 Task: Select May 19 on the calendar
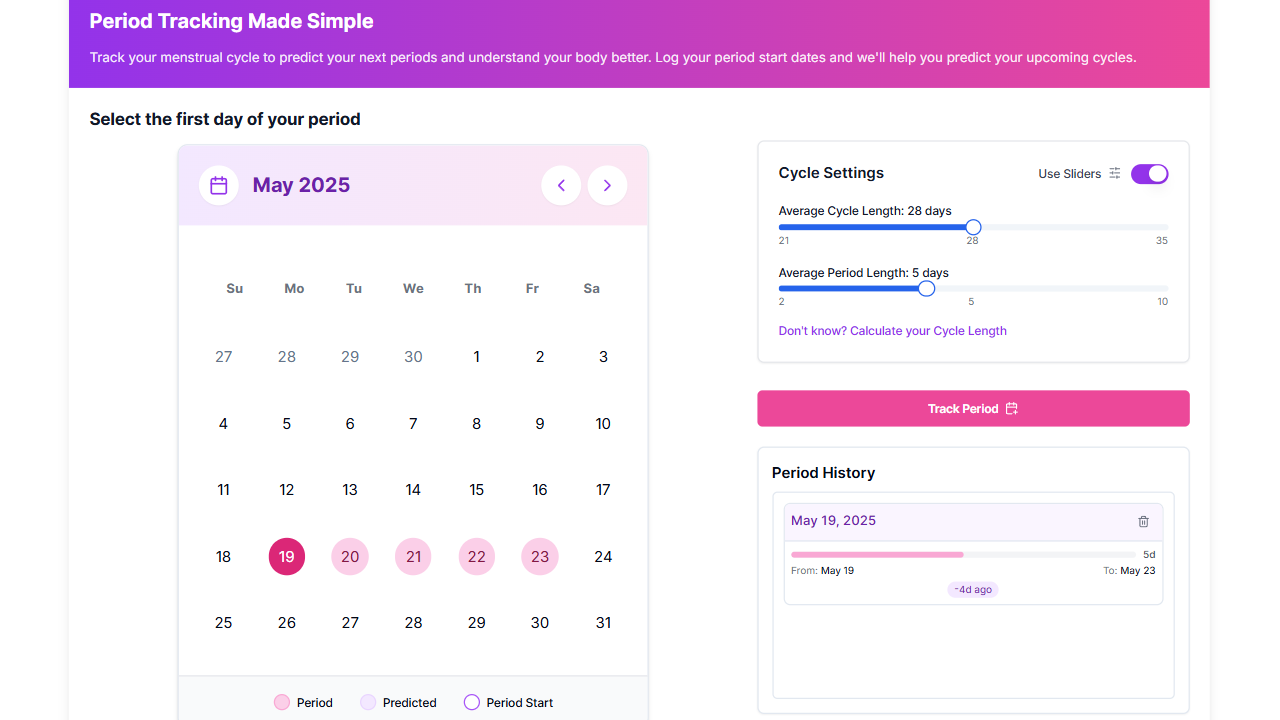287,556
